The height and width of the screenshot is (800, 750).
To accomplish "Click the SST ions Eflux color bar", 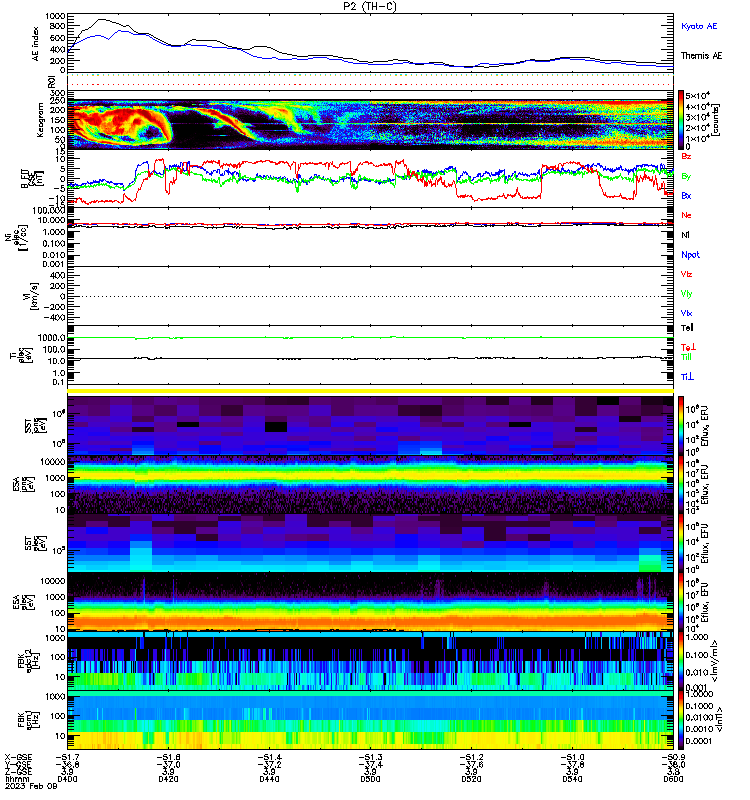I will [x=681, y=426].
